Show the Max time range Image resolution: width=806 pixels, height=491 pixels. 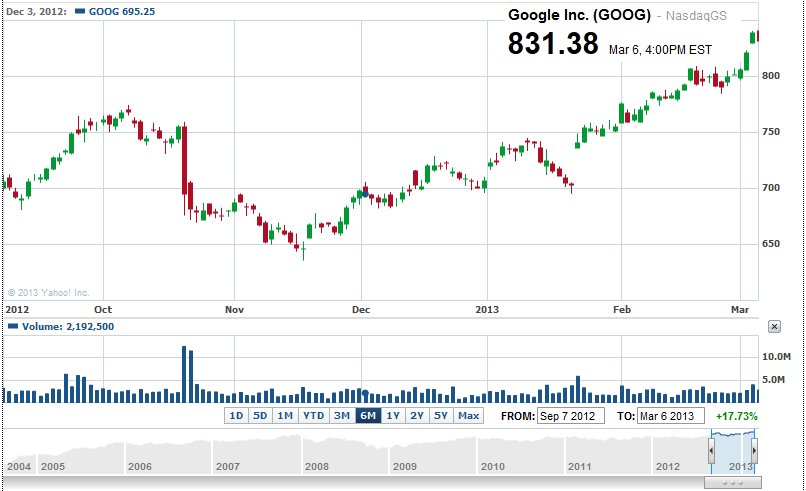(468, 415)
